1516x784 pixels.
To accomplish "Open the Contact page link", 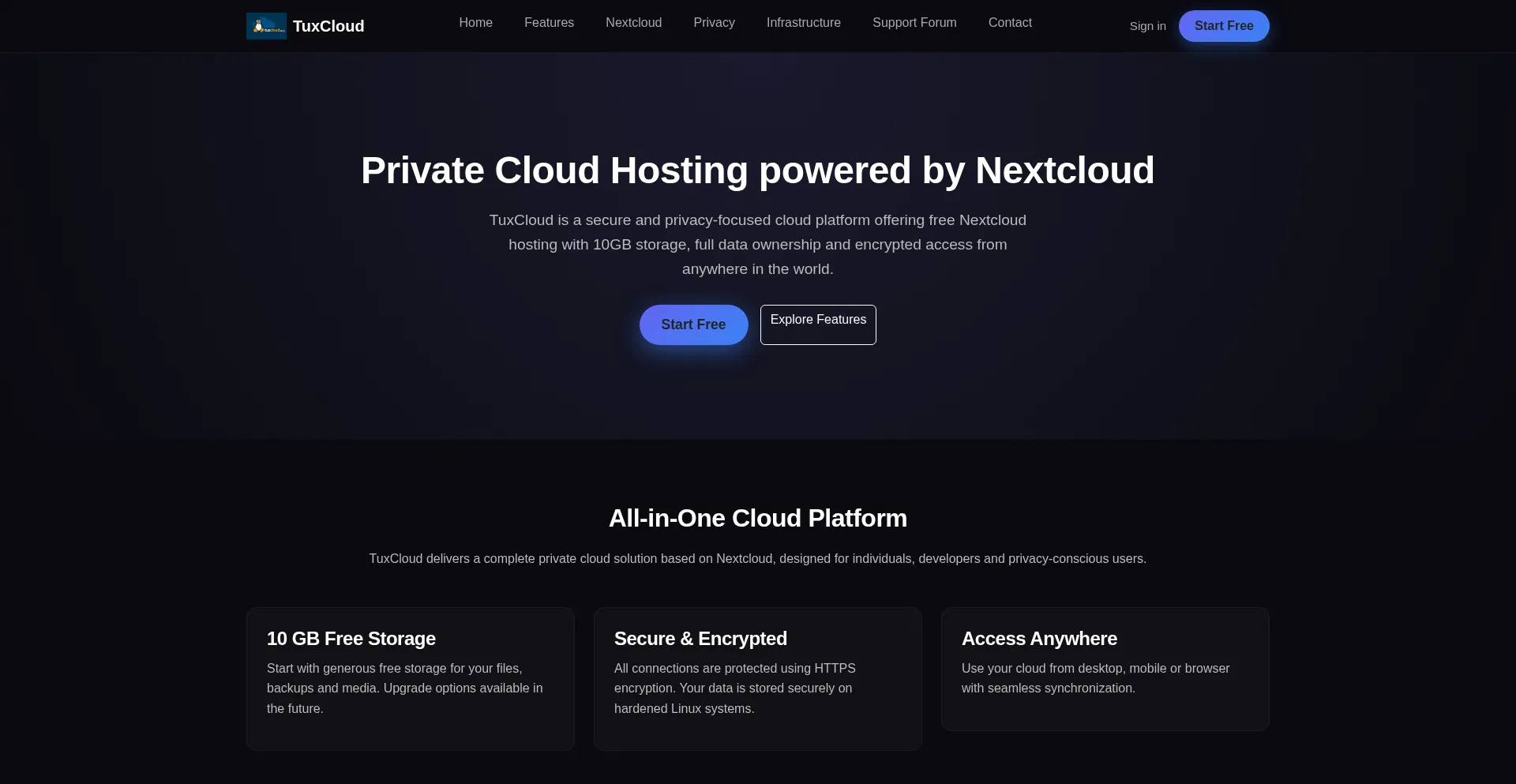I will (1010, 23).
